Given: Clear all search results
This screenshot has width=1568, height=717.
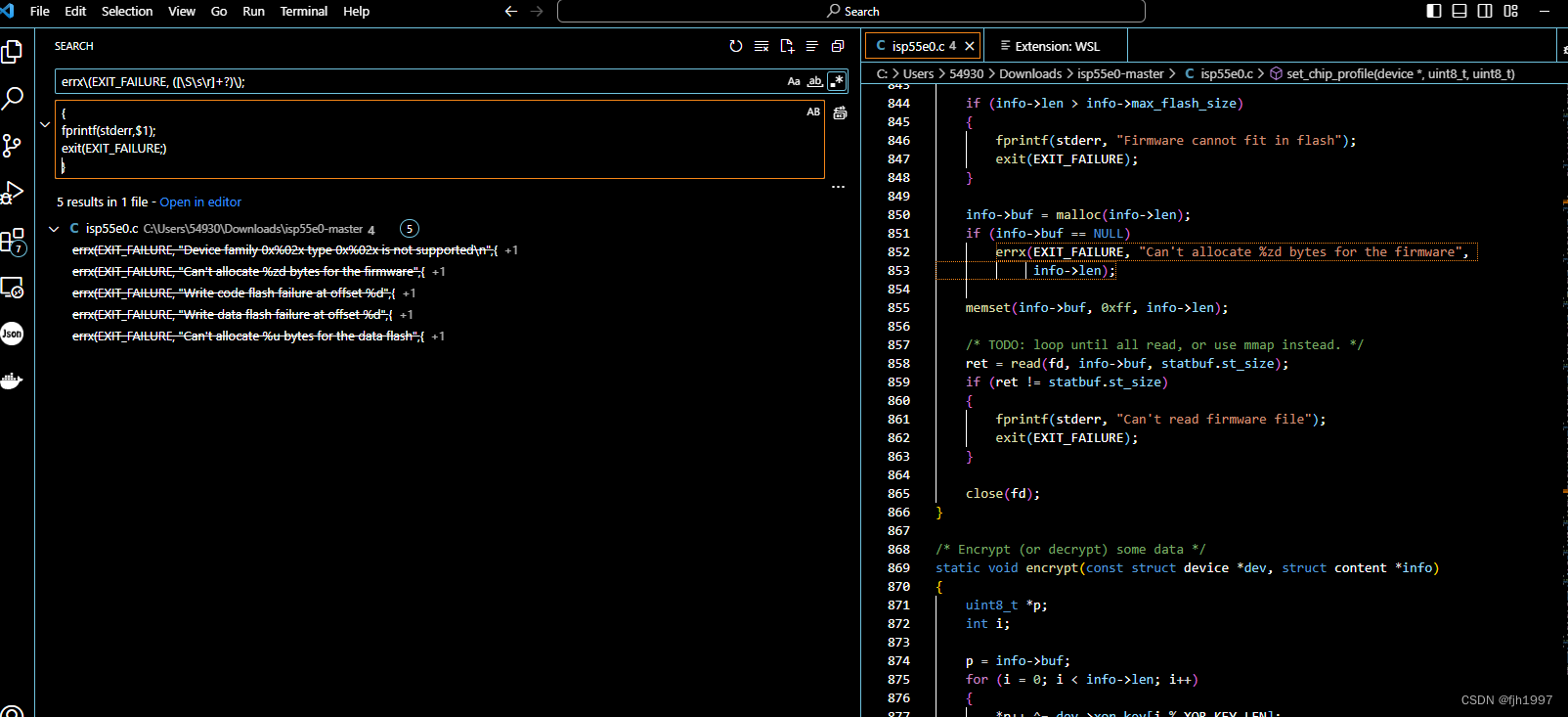Looking at the screenshot, I should (762, 46).
